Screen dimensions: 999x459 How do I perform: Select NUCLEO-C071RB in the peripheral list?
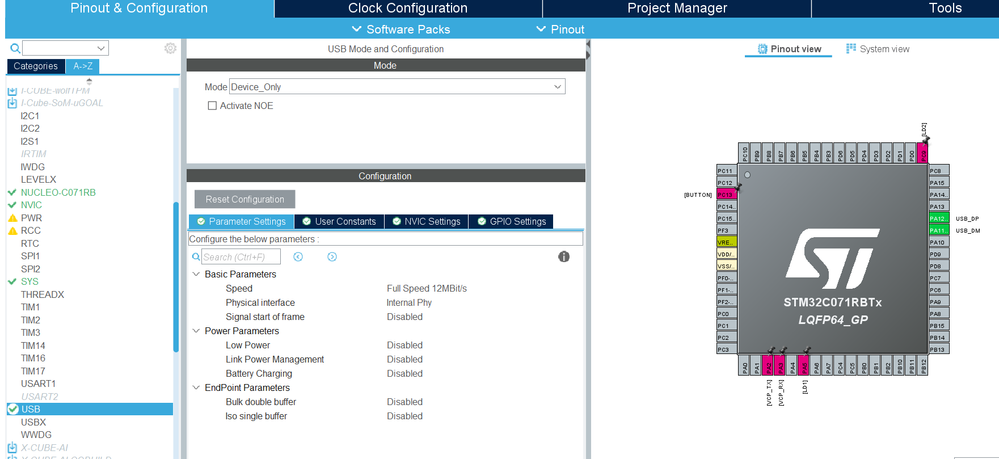[58, 193]
